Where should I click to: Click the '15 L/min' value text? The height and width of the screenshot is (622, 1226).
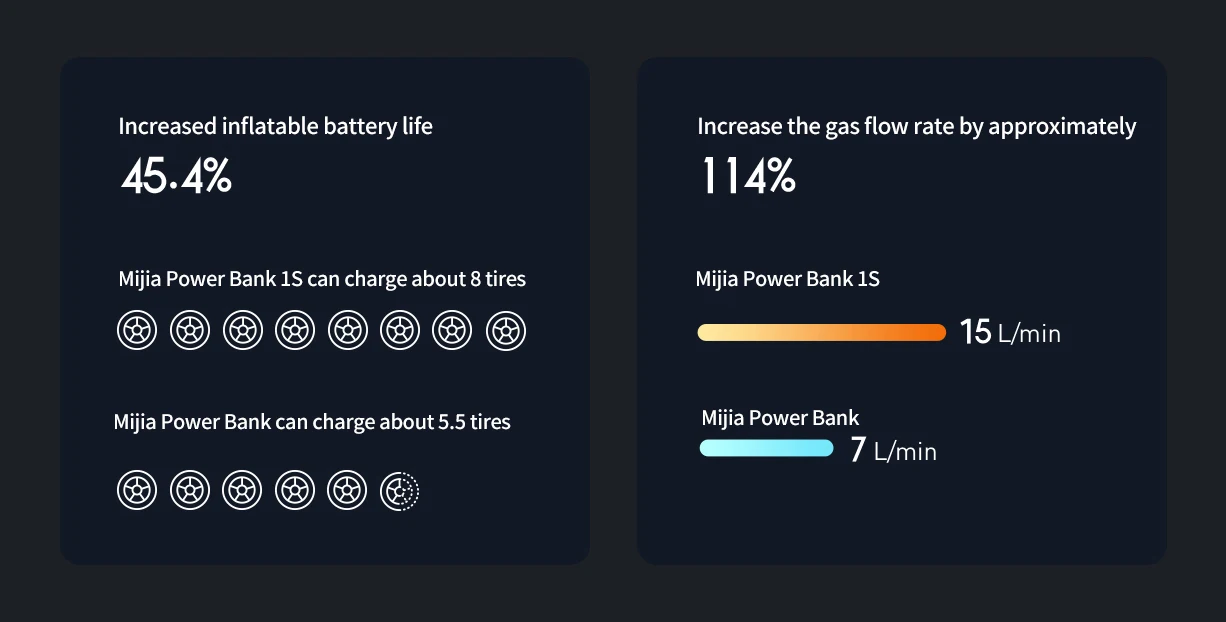(x=1010, y=332)
